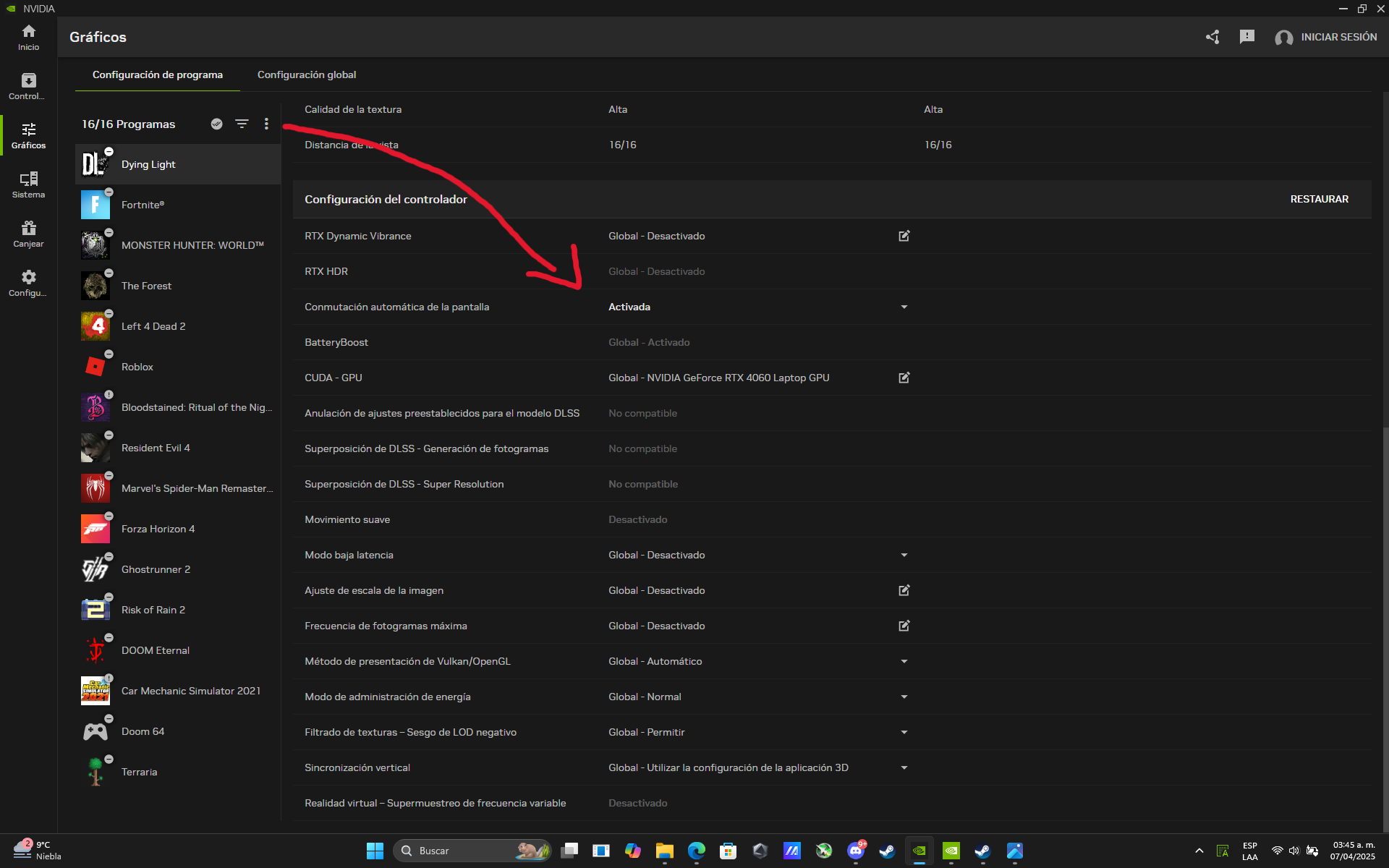Toggle the optimized programs checkmark filter

coord(216,124)
